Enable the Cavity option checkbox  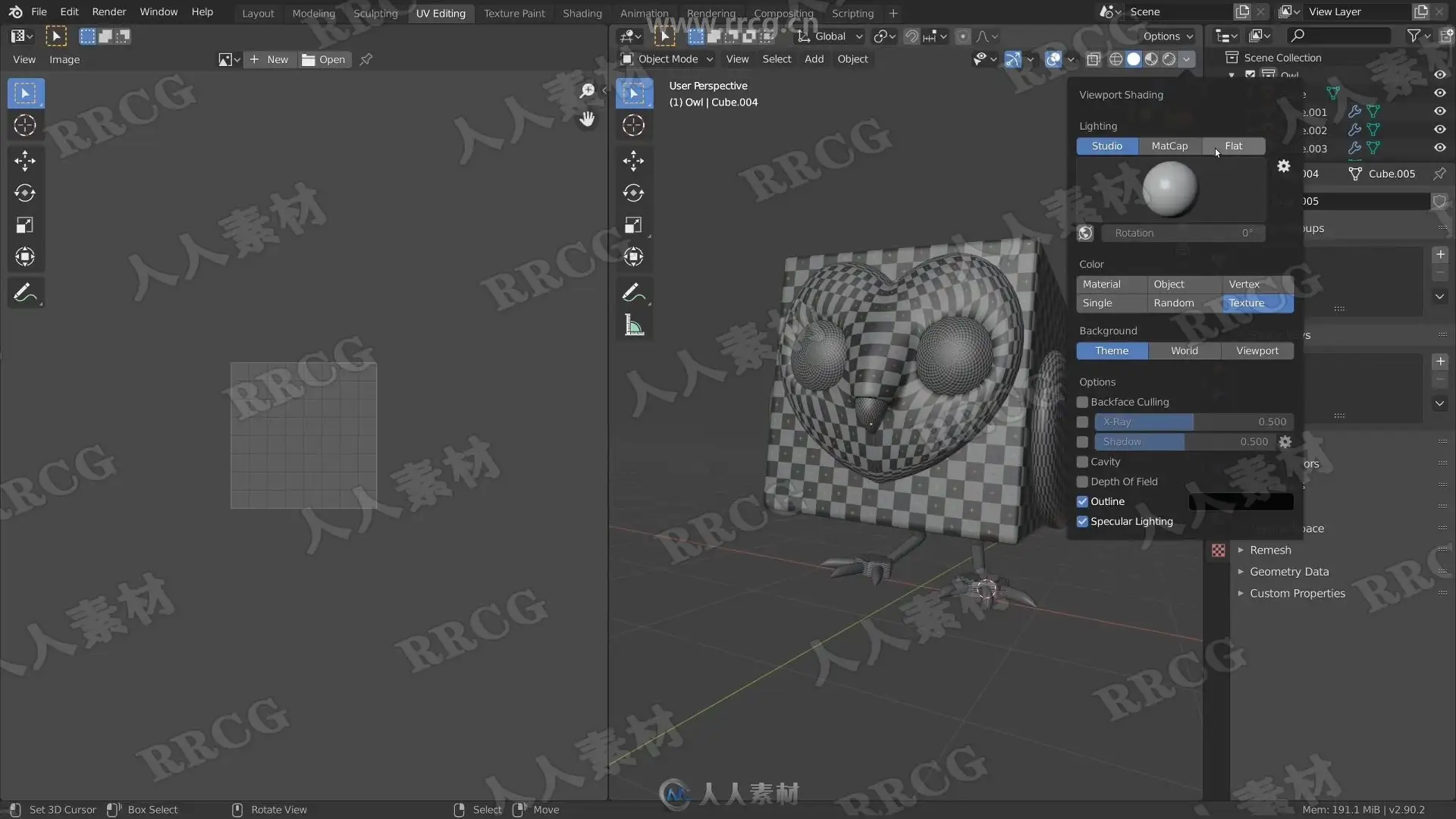point(1082,462)
